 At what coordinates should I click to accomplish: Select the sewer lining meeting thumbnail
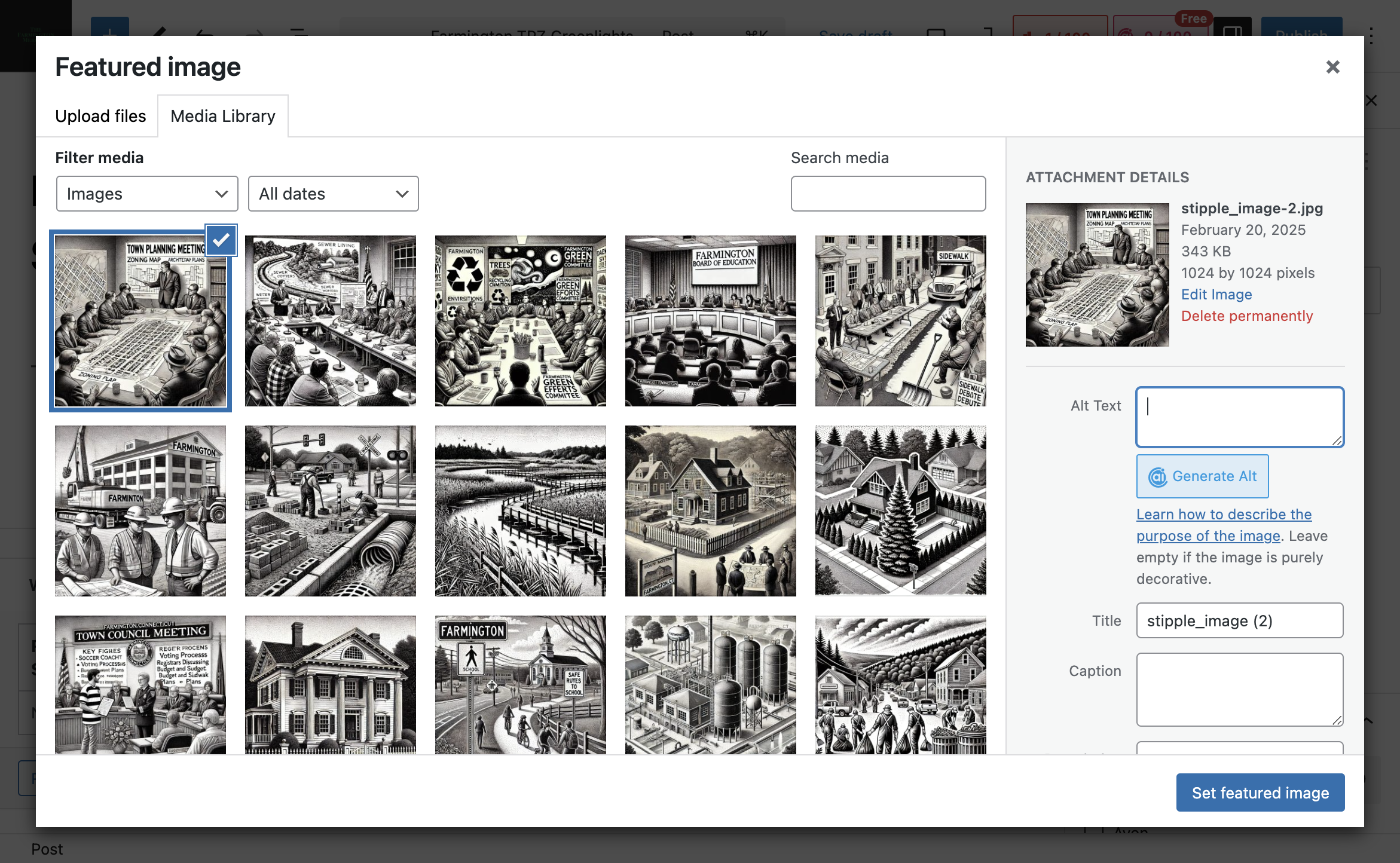331,321
